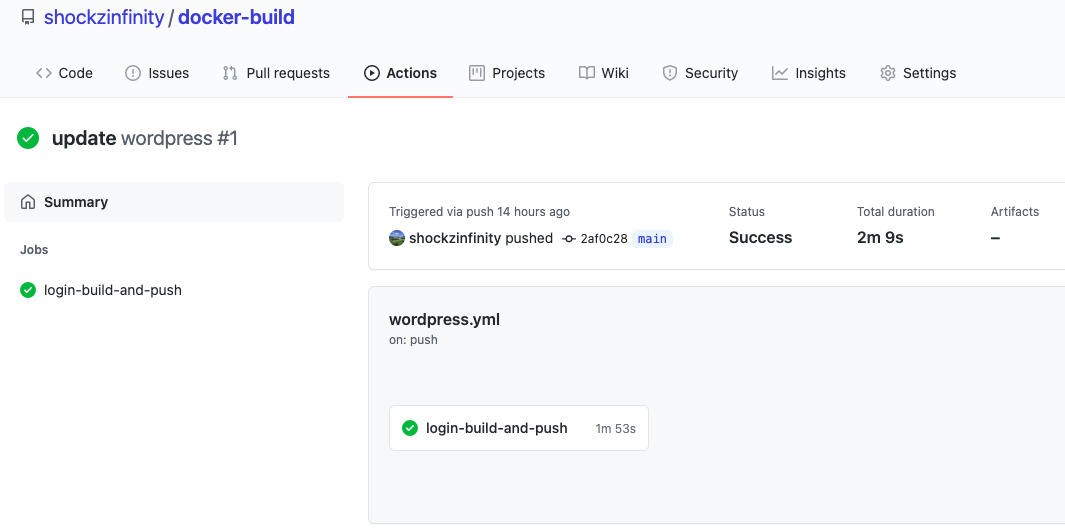Click the Code brackets icon
This screenshot has width=1065, height=531.
pyautogui.click(x=44, y=73)
